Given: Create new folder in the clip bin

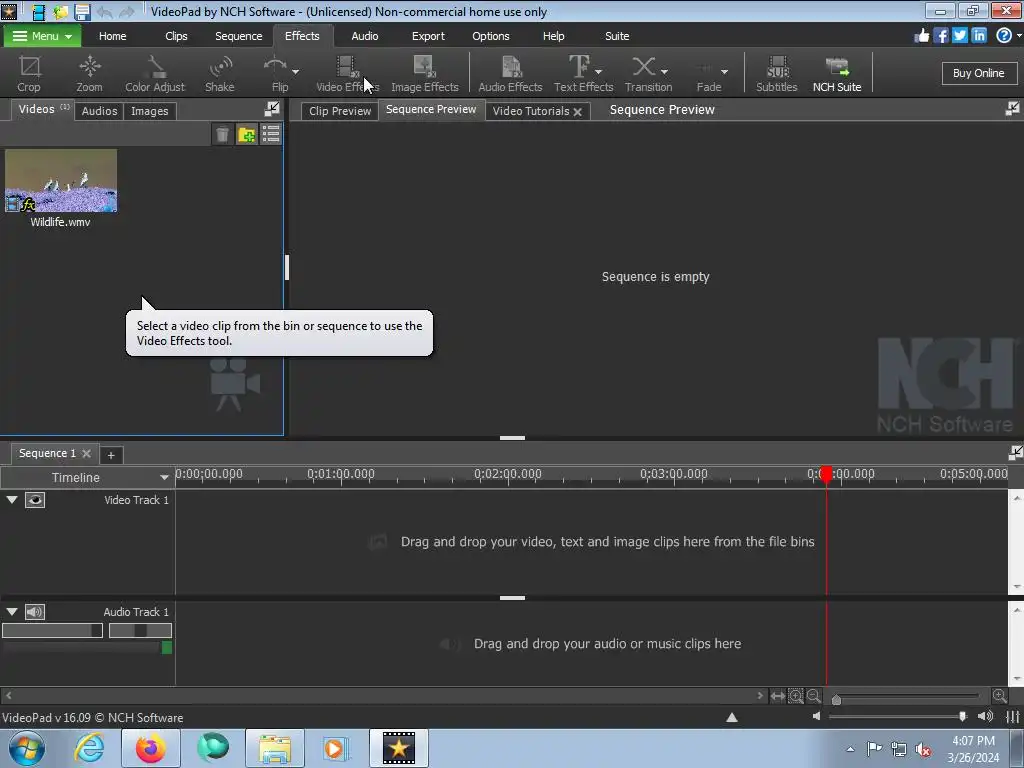Looking at the screenshot, I should click(247, 135).
